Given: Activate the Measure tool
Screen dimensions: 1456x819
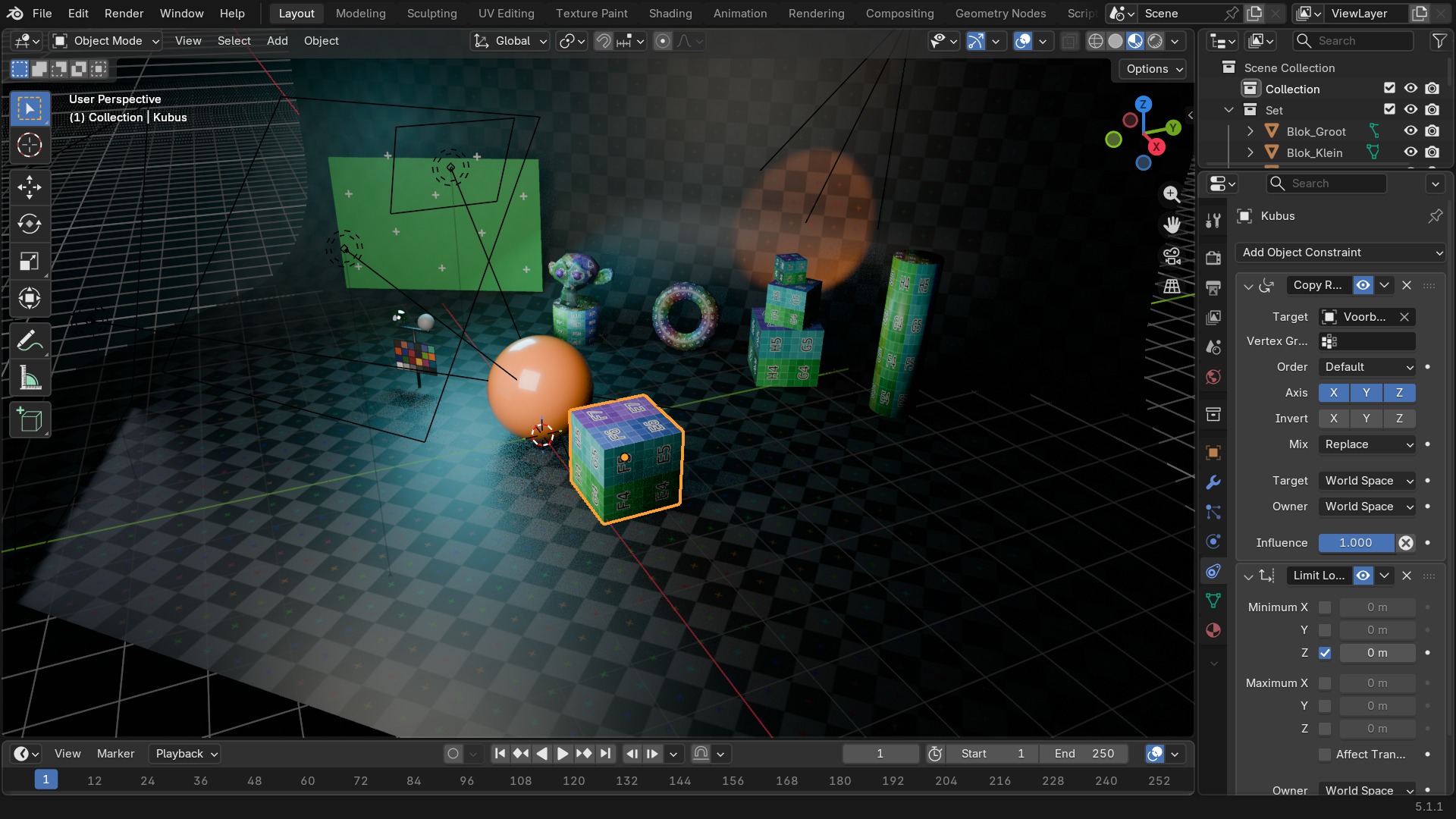Looking at the screenshot, I should 30,378.
